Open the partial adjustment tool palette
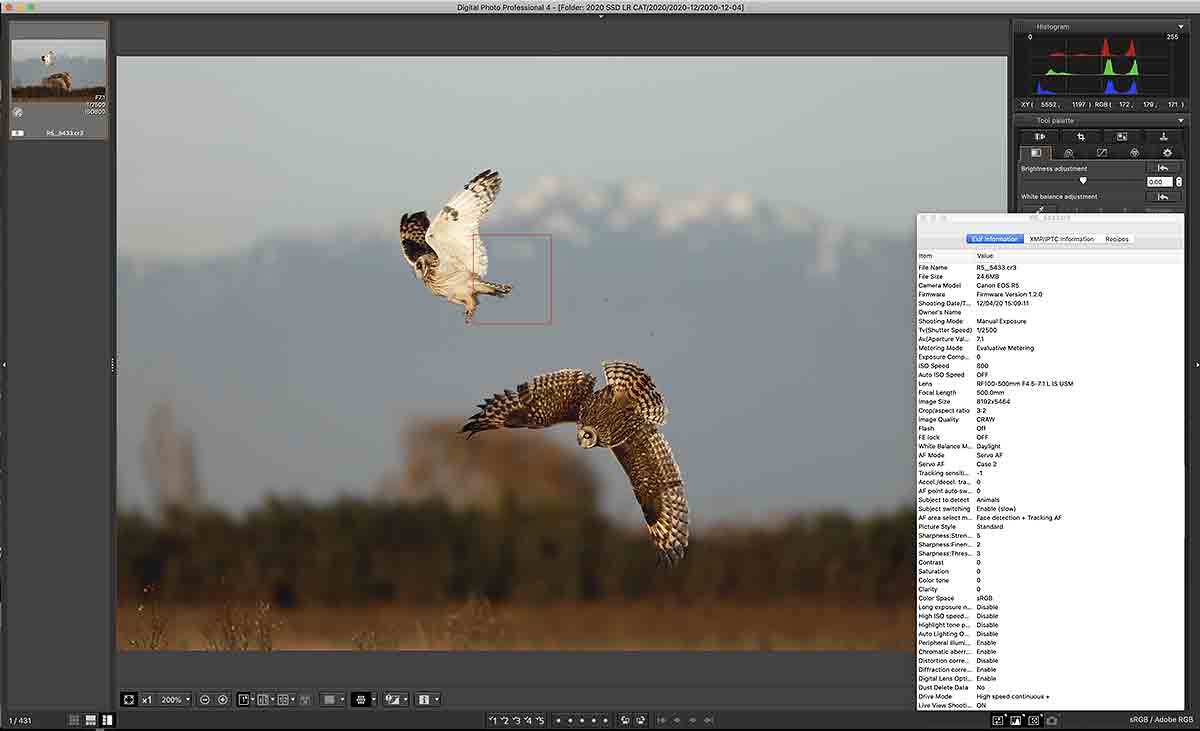 [1121, 137]
